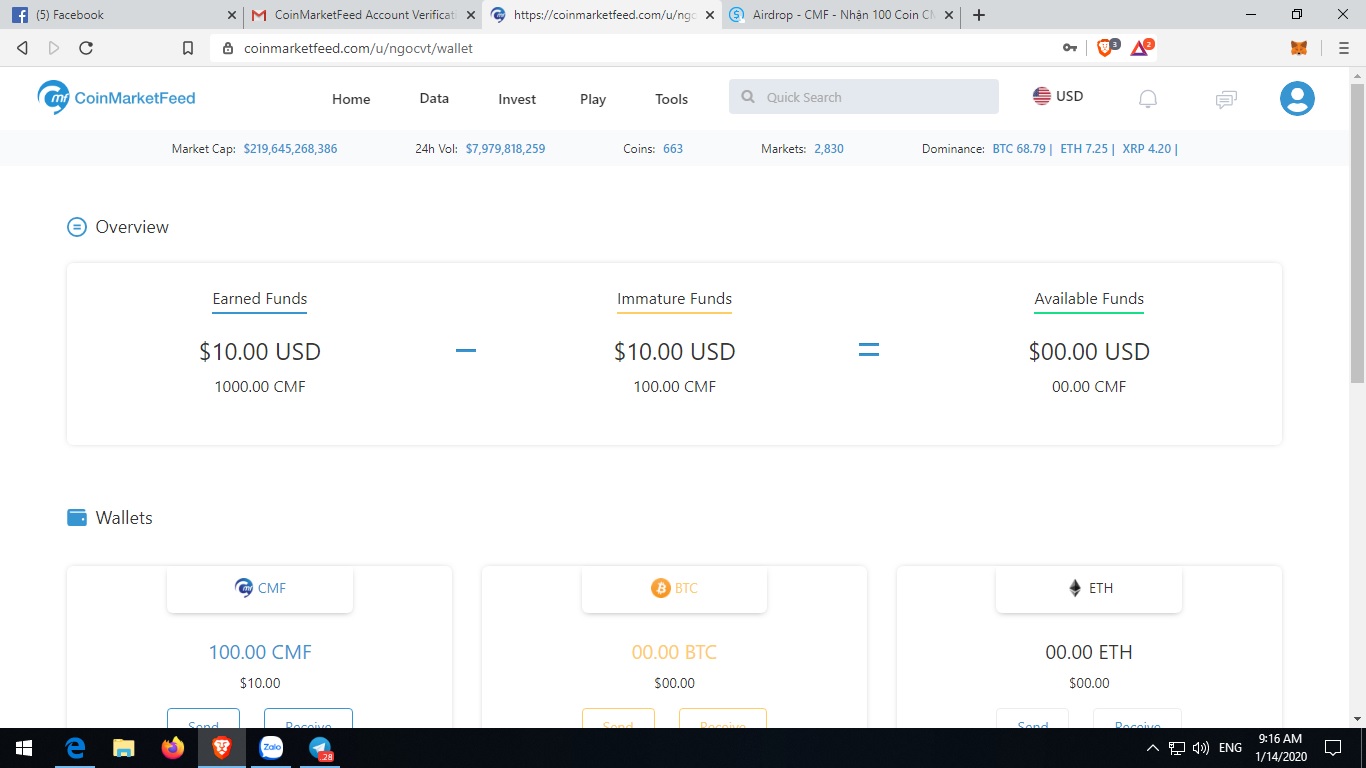Reload the page
The image size is (1366, 768).
pos(86,48)
